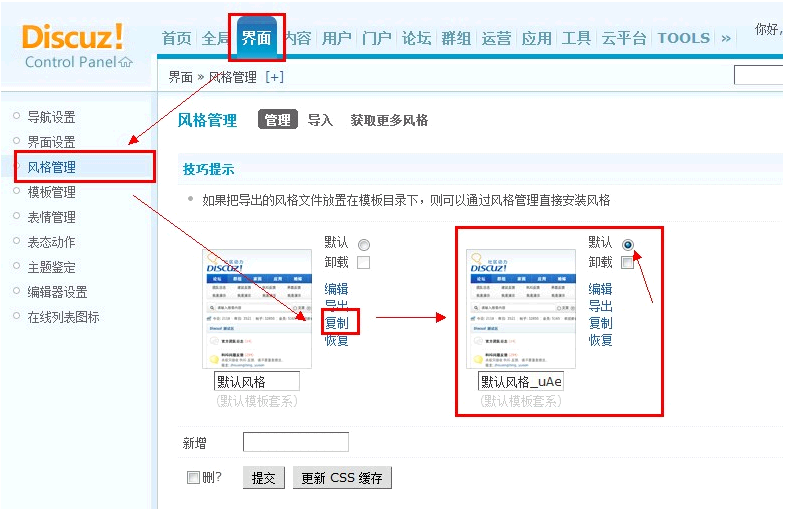Open the 运营 top navigation tab
This screenshot has width=785, height=509.
pyautogui.click(x=496, y=38)
